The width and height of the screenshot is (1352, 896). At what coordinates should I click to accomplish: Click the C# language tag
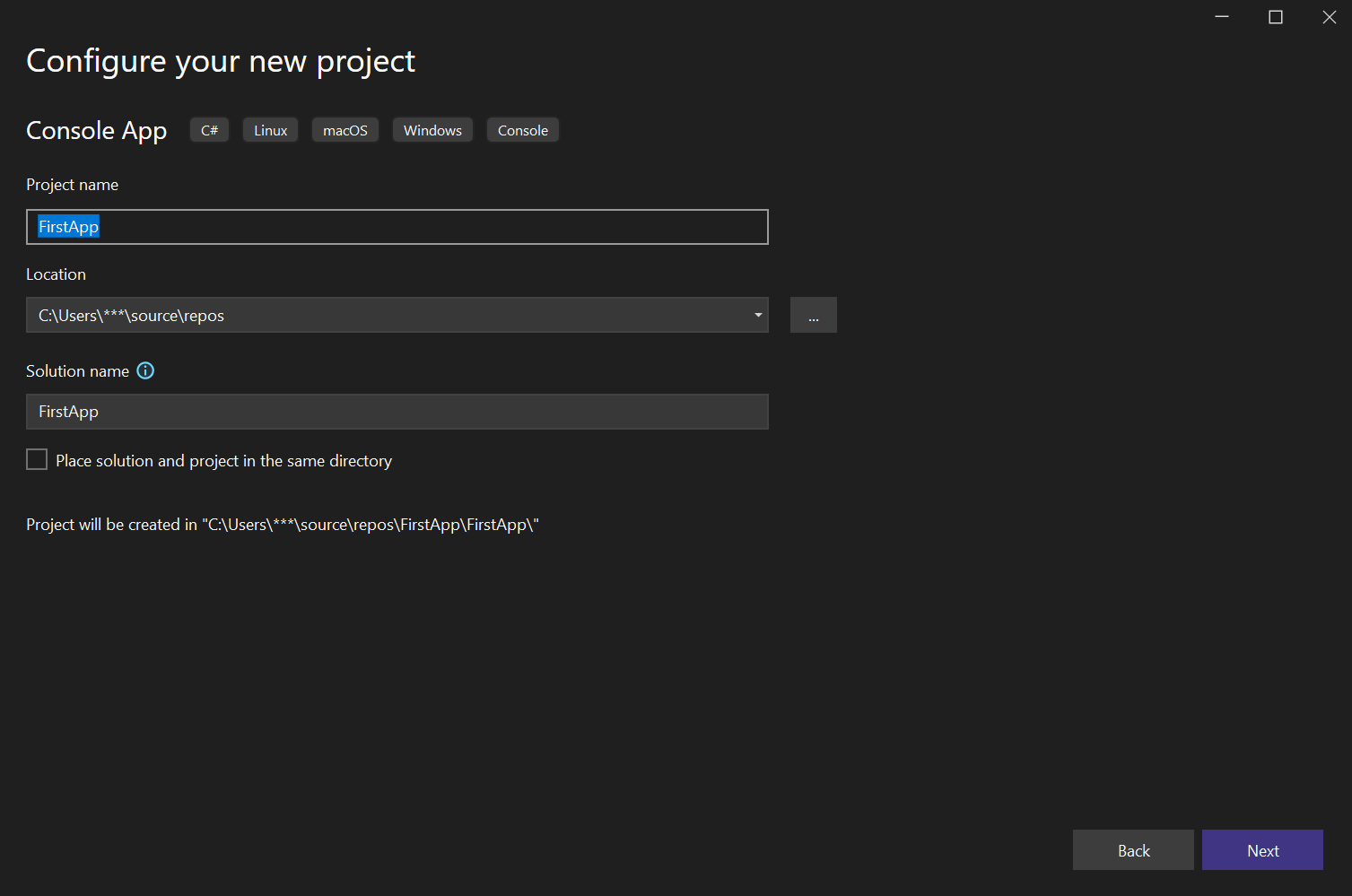(208, 129)
